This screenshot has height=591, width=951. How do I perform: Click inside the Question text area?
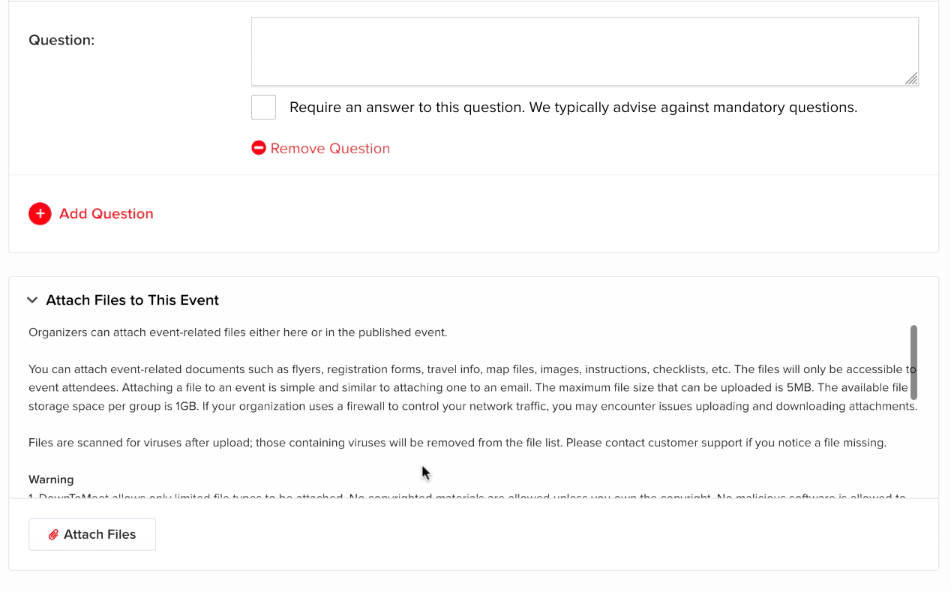pyautogui.click(x=584, y=51)
